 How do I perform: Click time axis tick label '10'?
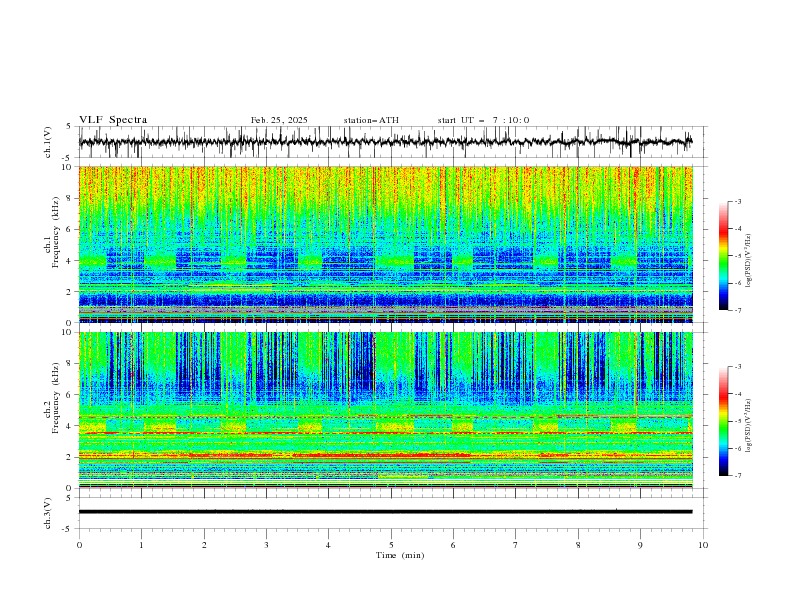(703, 545)
